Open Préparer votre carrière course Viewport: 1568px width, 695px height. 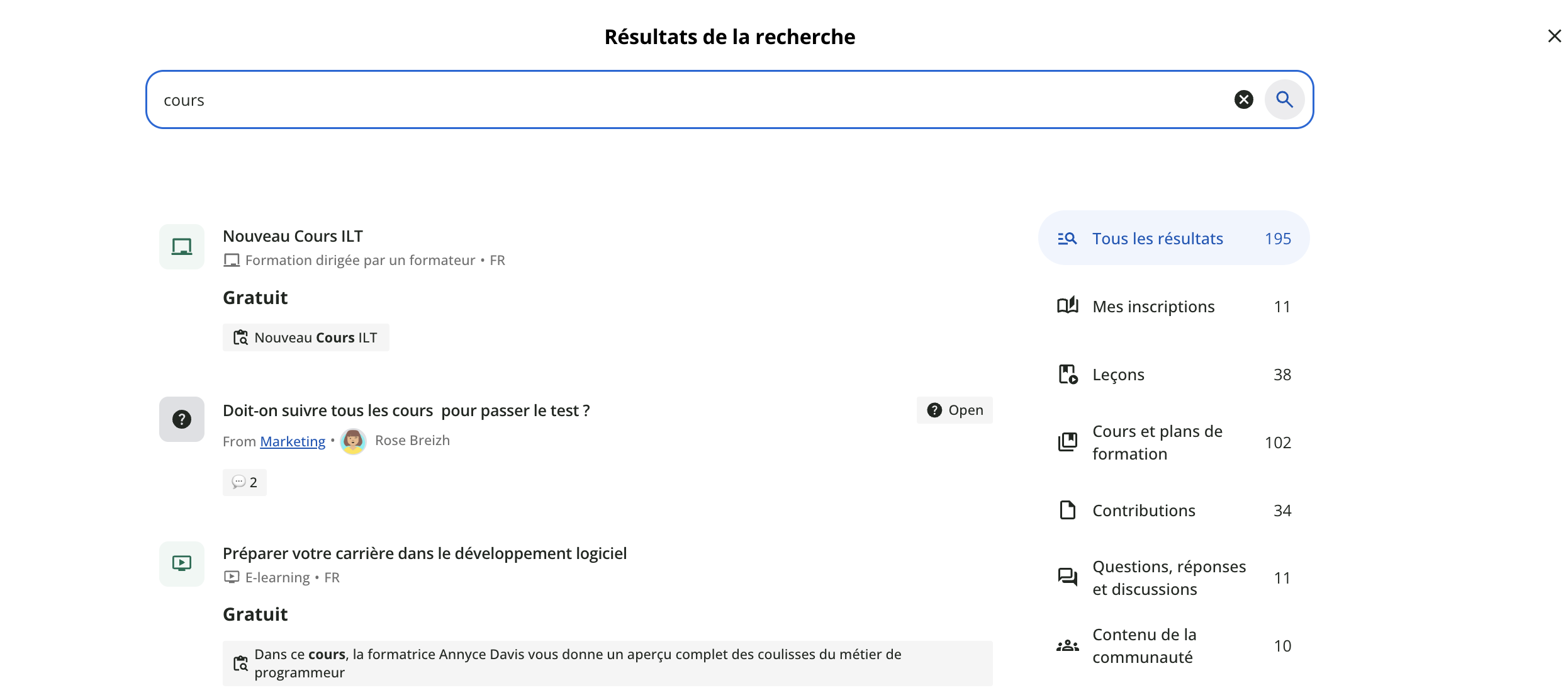coord(425,553)
